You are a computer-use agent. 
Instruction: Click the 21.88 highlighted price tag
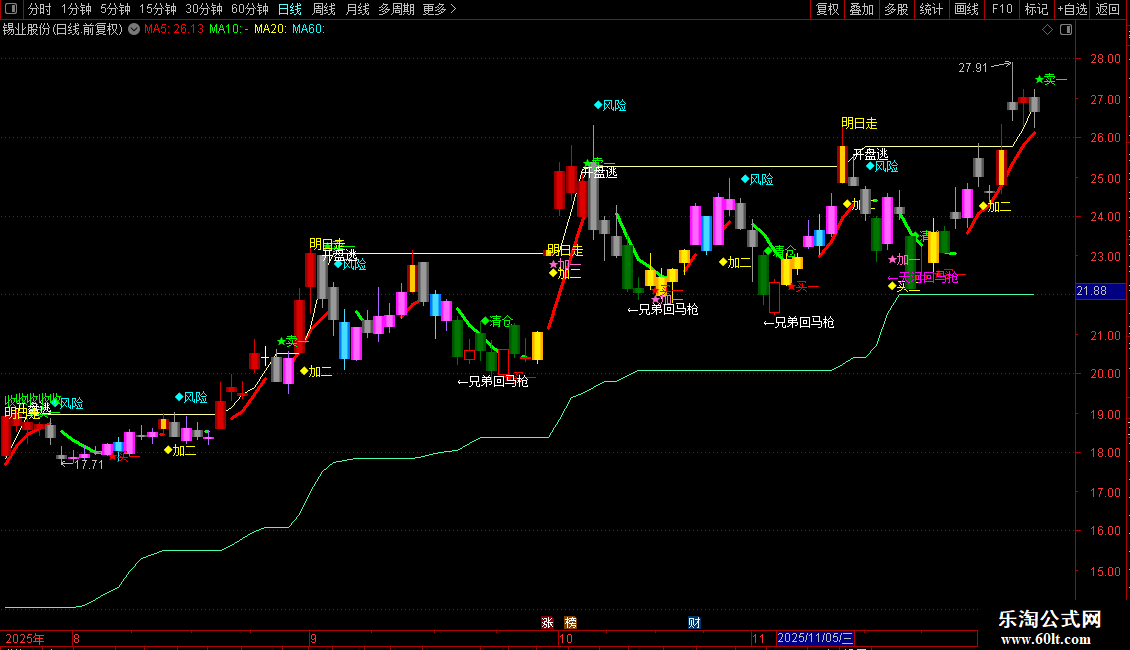(x=1100, y=291)
